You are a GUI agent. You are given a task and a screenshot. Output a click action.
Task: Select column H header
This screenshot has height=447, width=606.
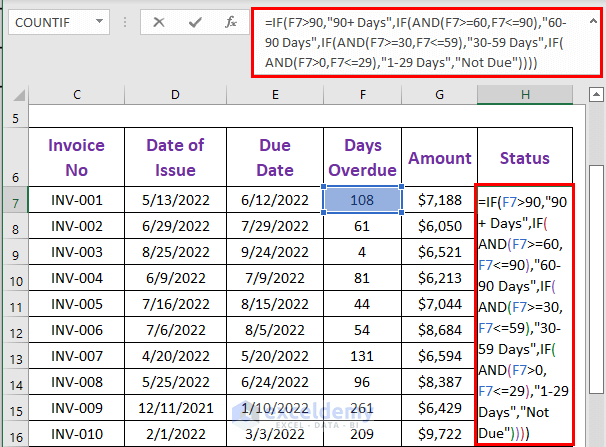(525, 94)
